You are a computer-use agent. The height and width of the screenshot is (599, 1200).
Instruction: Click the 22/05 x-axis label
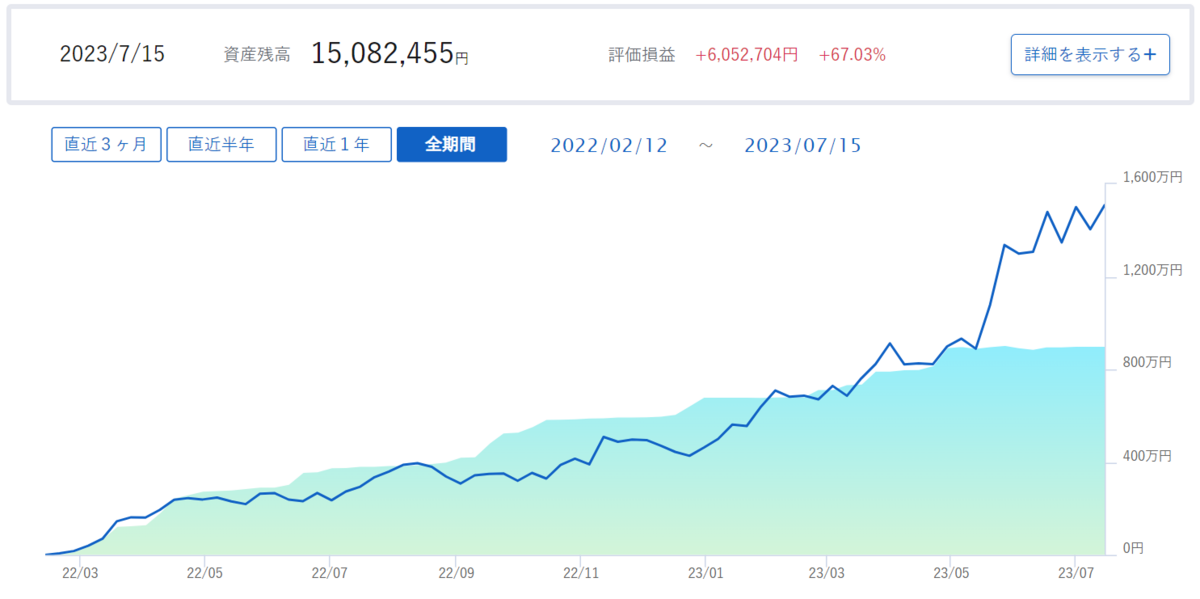[x=205, y=573]
